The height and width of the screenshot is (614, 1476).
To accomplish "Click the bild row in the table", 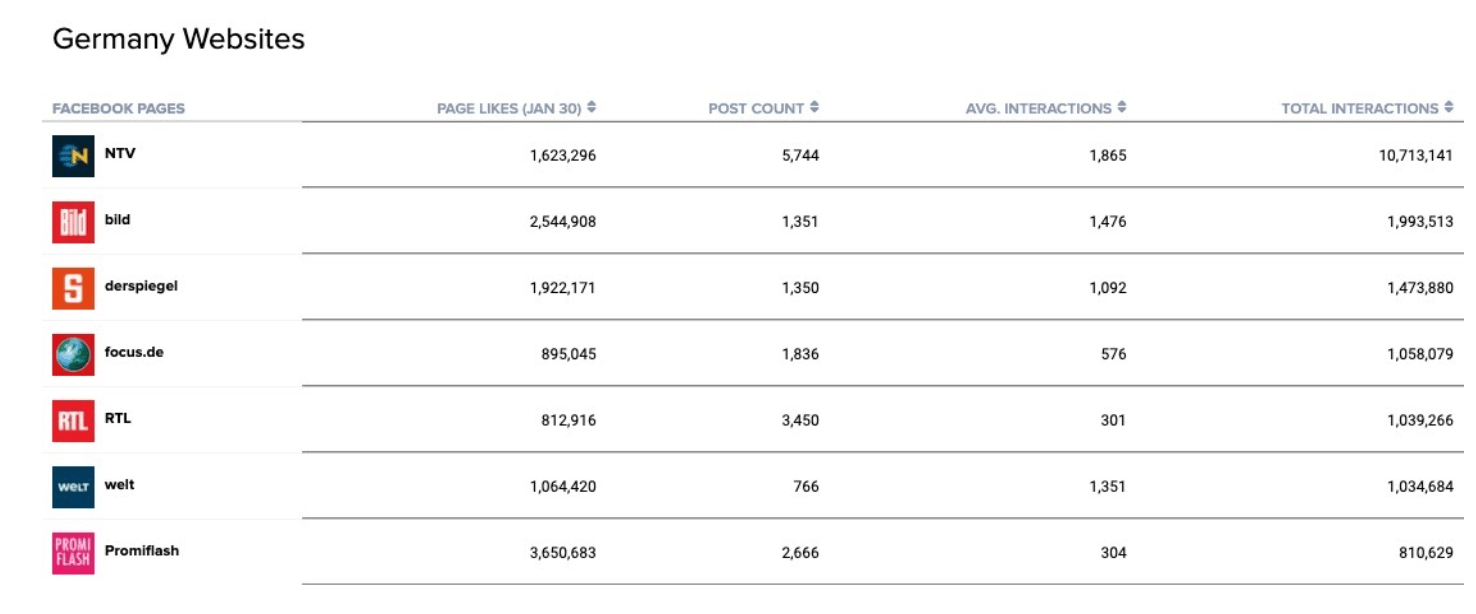I will 700,219.
